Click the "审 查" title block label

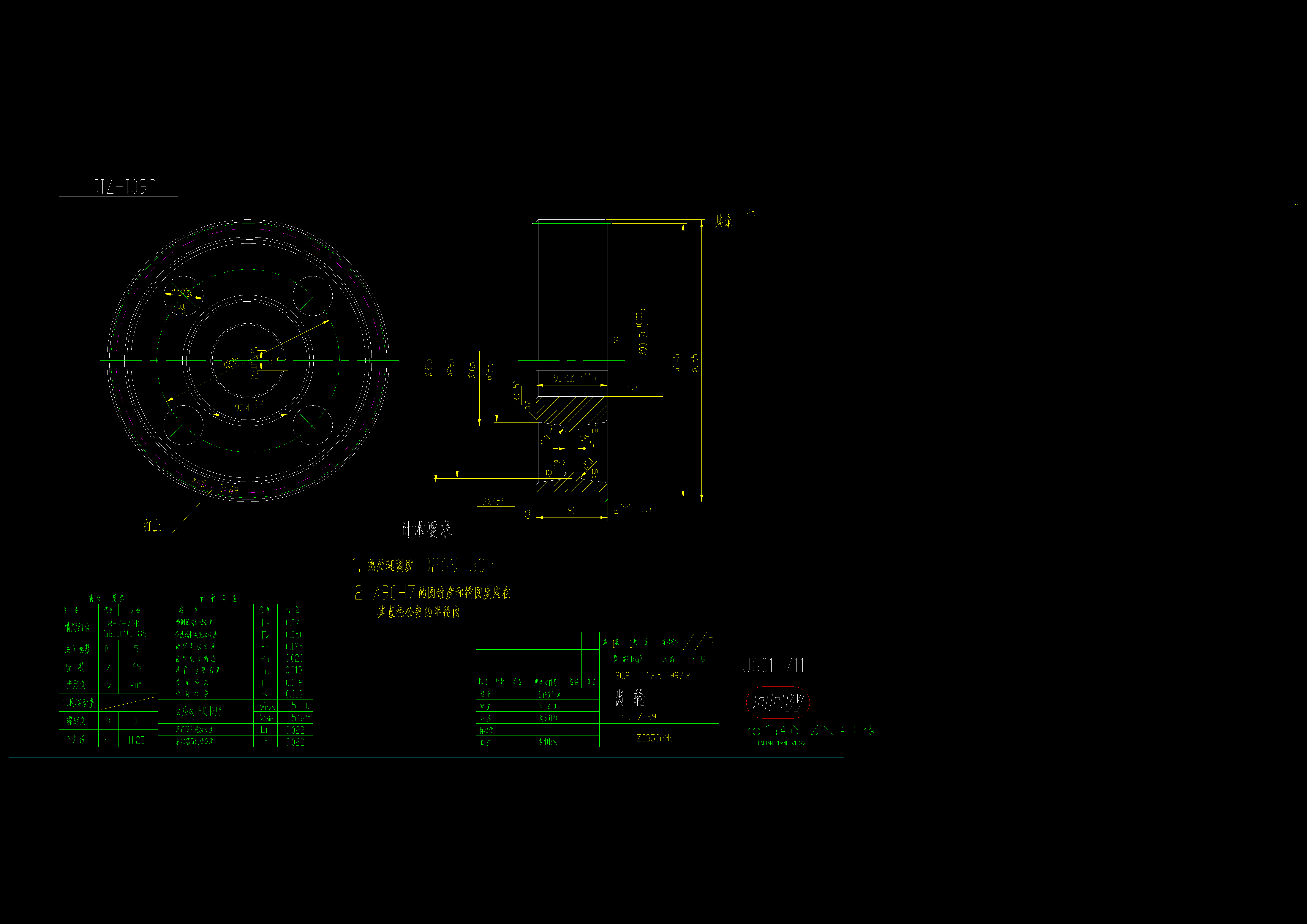[x=486, y=707]
